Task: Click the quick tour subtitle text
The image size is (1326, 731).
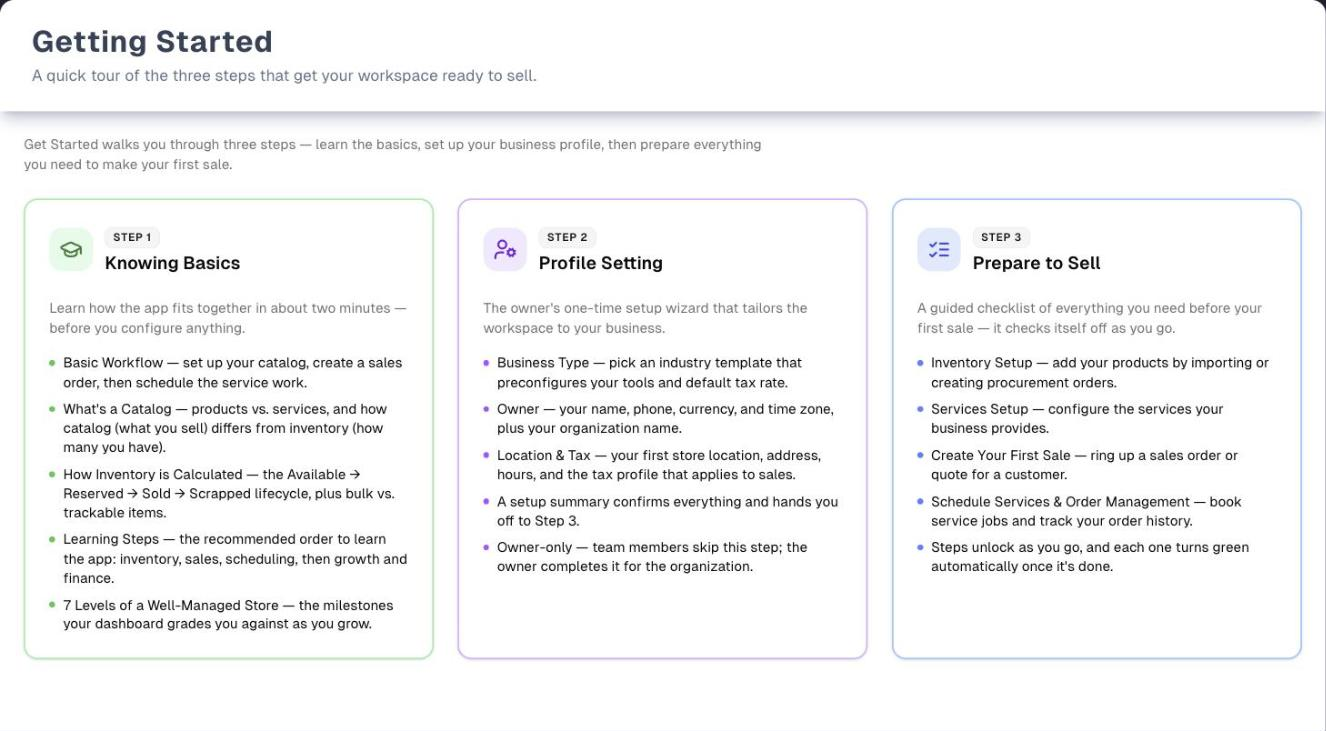Action: pyautogui.click(x=284, y=76)
